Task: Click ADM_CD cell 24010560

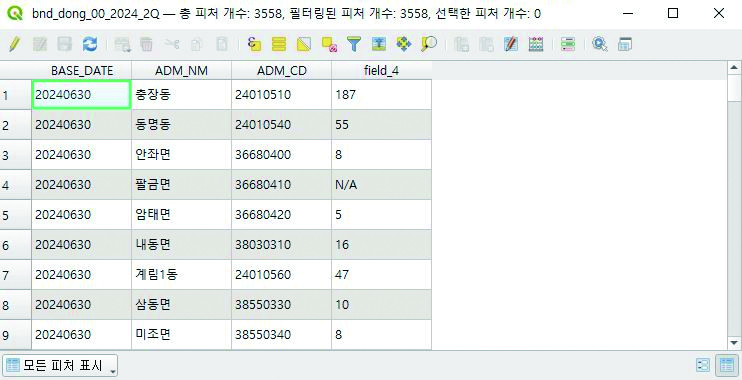Action: click(x=282, y=274)
